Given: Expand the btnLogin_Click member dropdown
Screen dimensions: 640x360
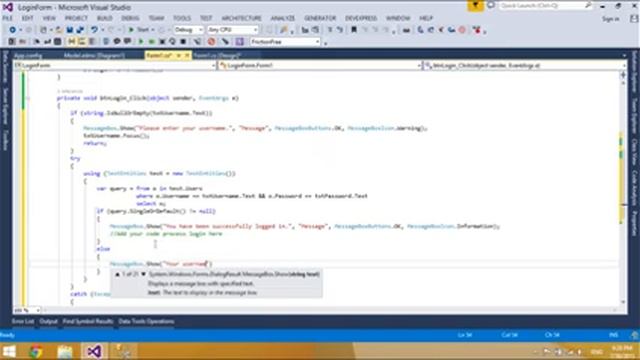Looking at the screenshot, I should tap(624, 65).
